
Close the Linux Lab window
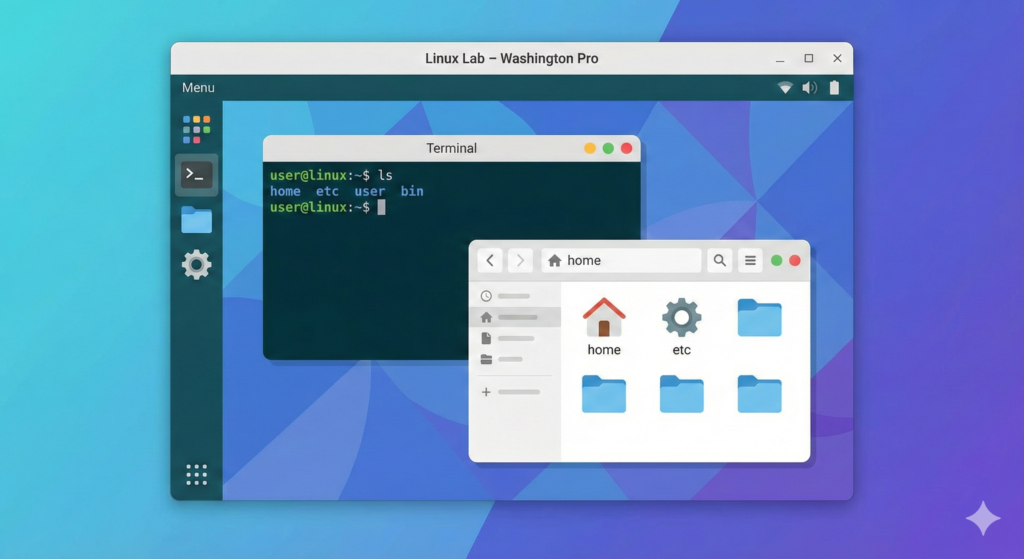tap(837, 58)
